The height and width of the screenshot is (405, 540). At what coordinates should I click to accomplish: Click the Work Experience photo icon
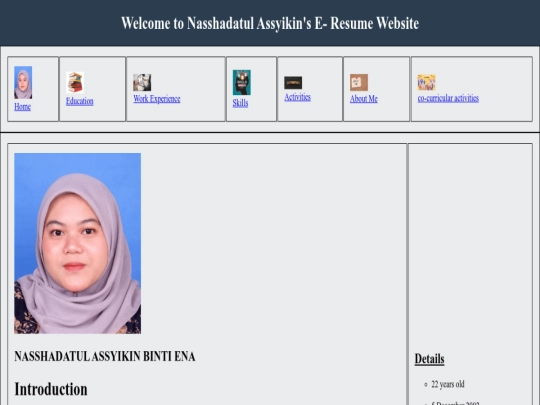142,82
